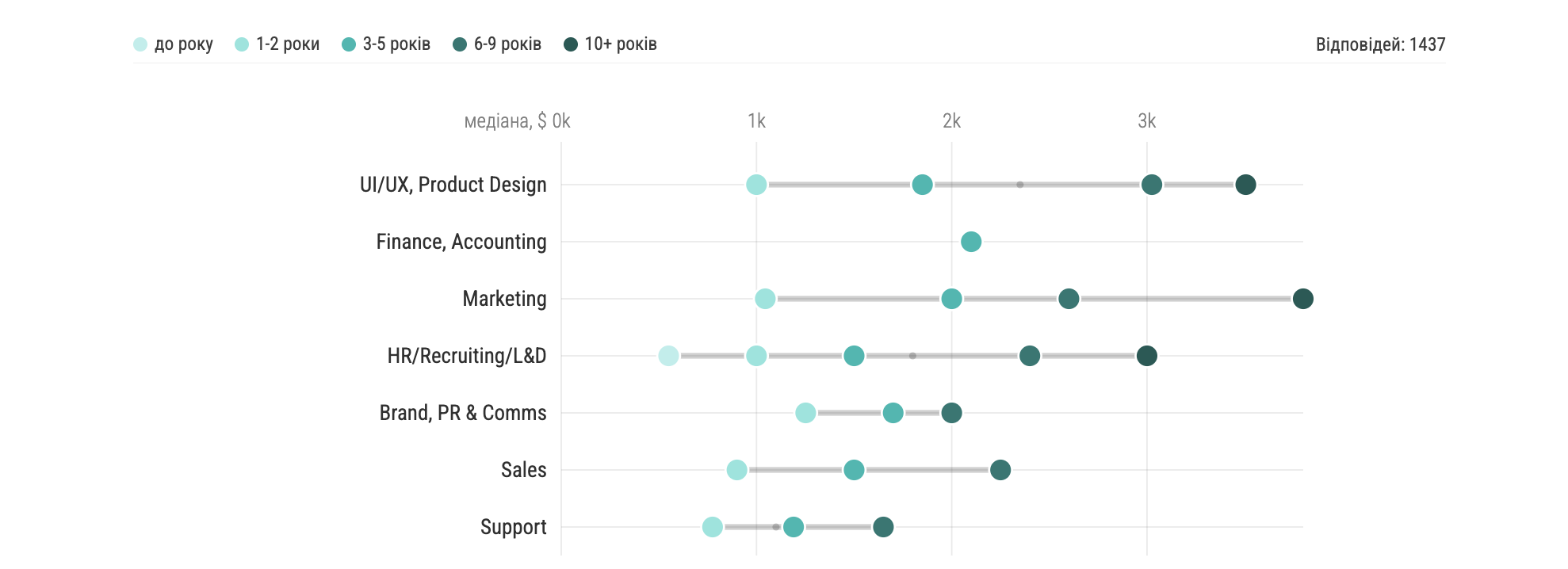Toggle the 'до року' legend item

[174, 44]
